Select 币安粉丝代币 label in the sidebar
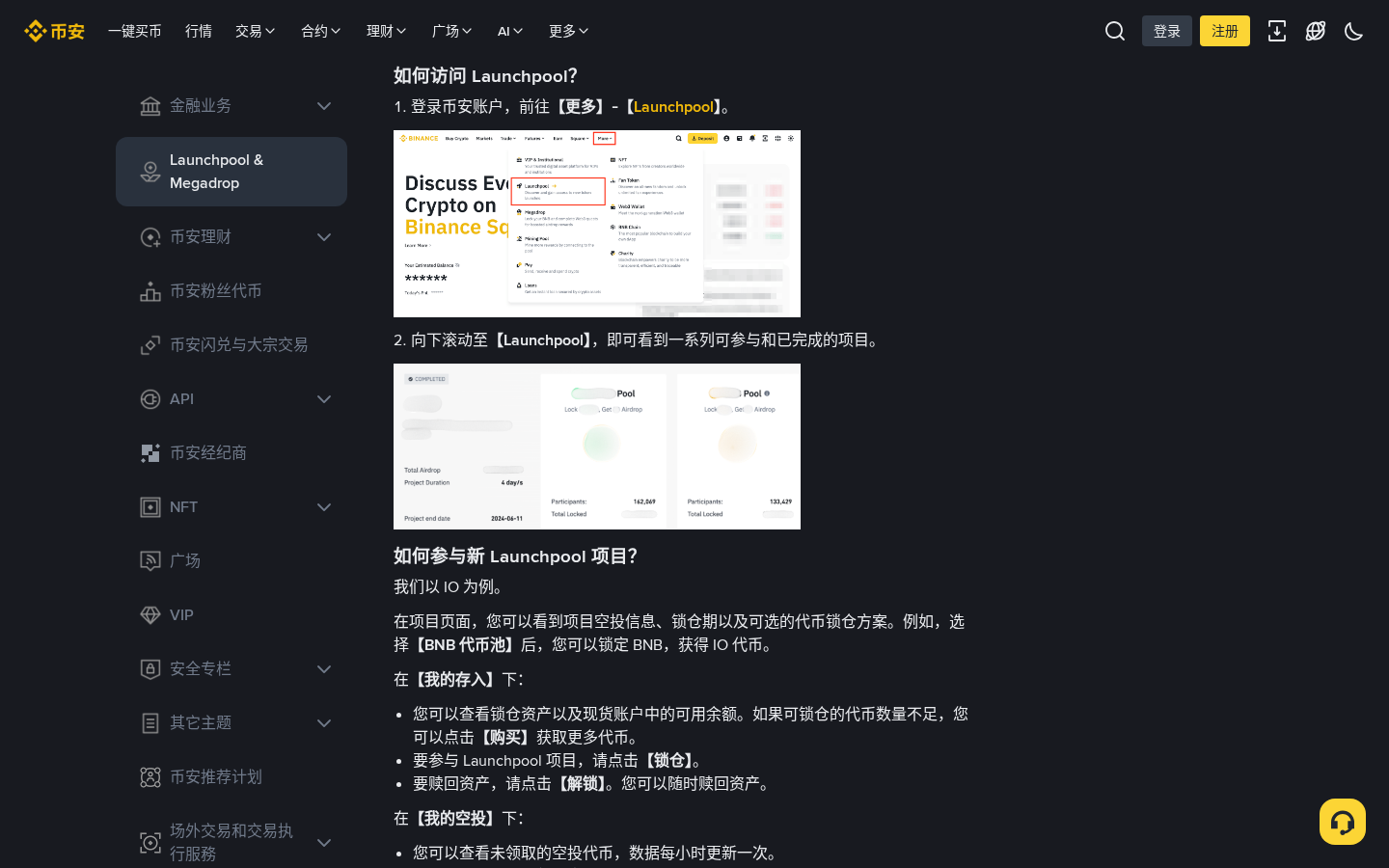 216,291
